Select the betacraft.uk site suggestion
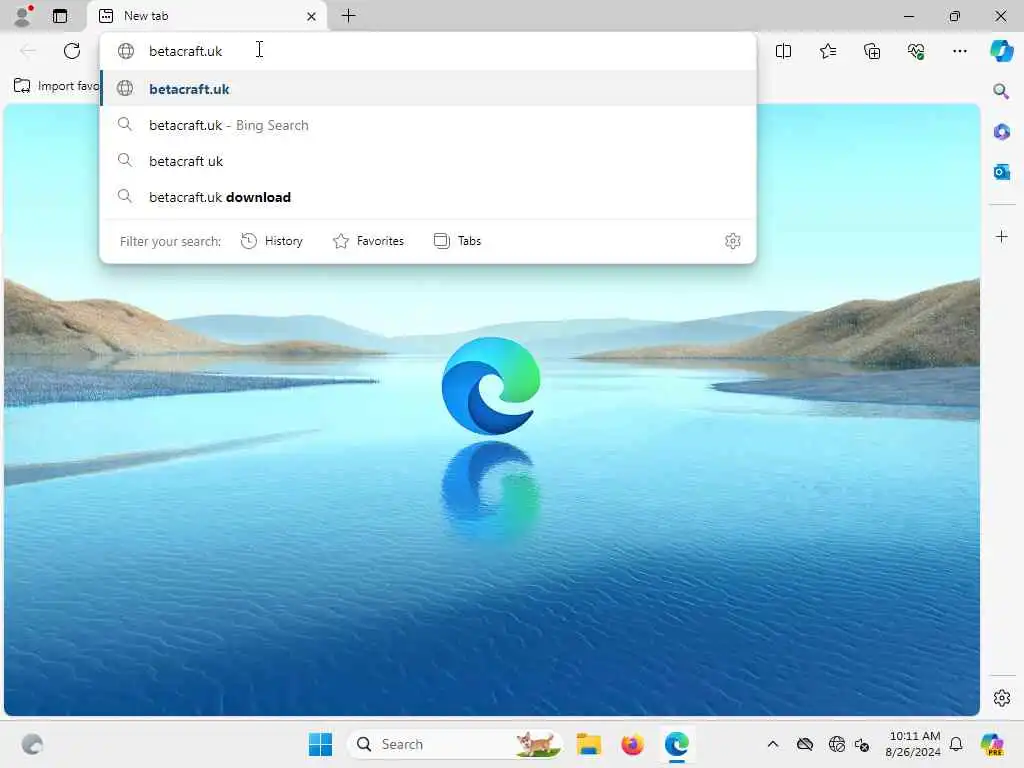Screen dimensions: 1024x768 point(428,89)
